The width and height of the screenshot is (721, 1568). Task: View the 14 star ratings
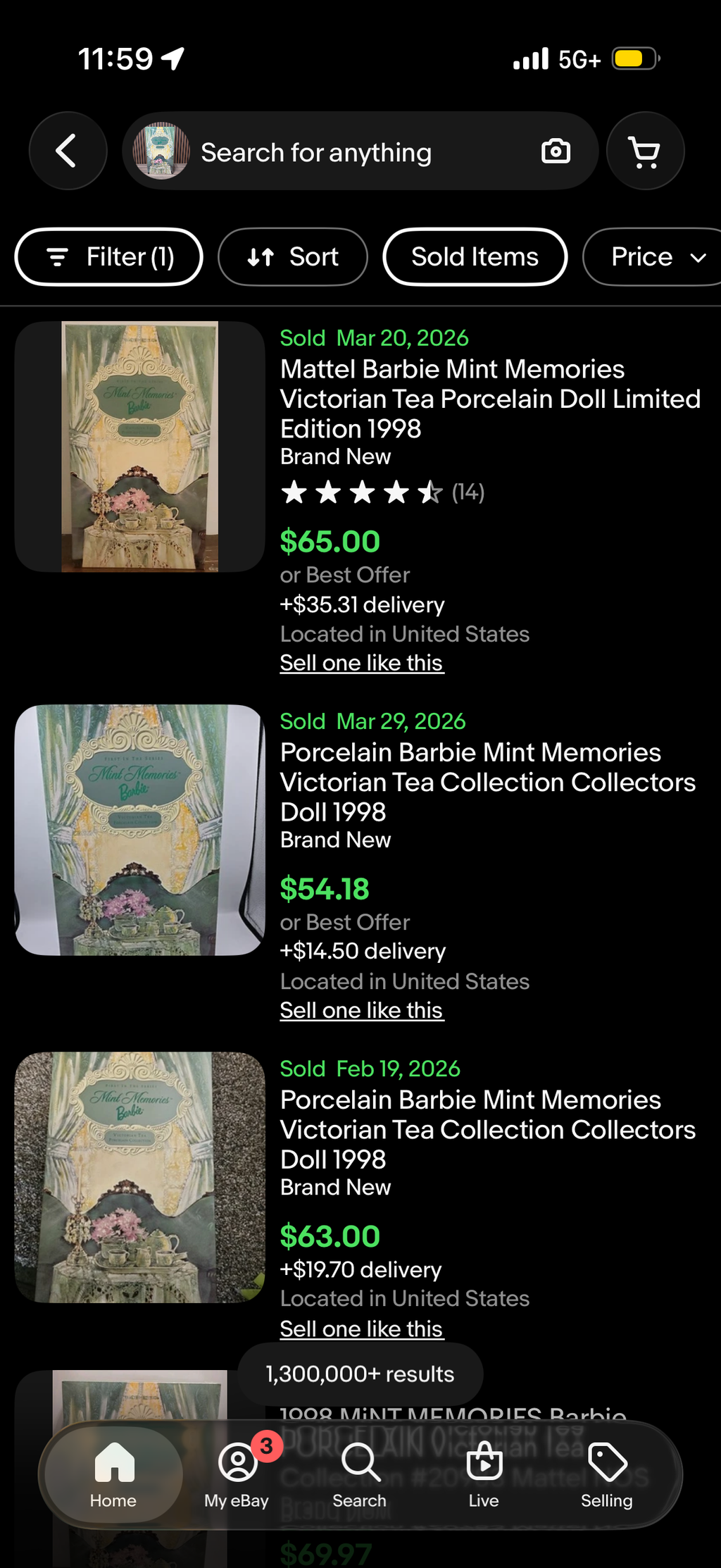click(x=382, y=492)
